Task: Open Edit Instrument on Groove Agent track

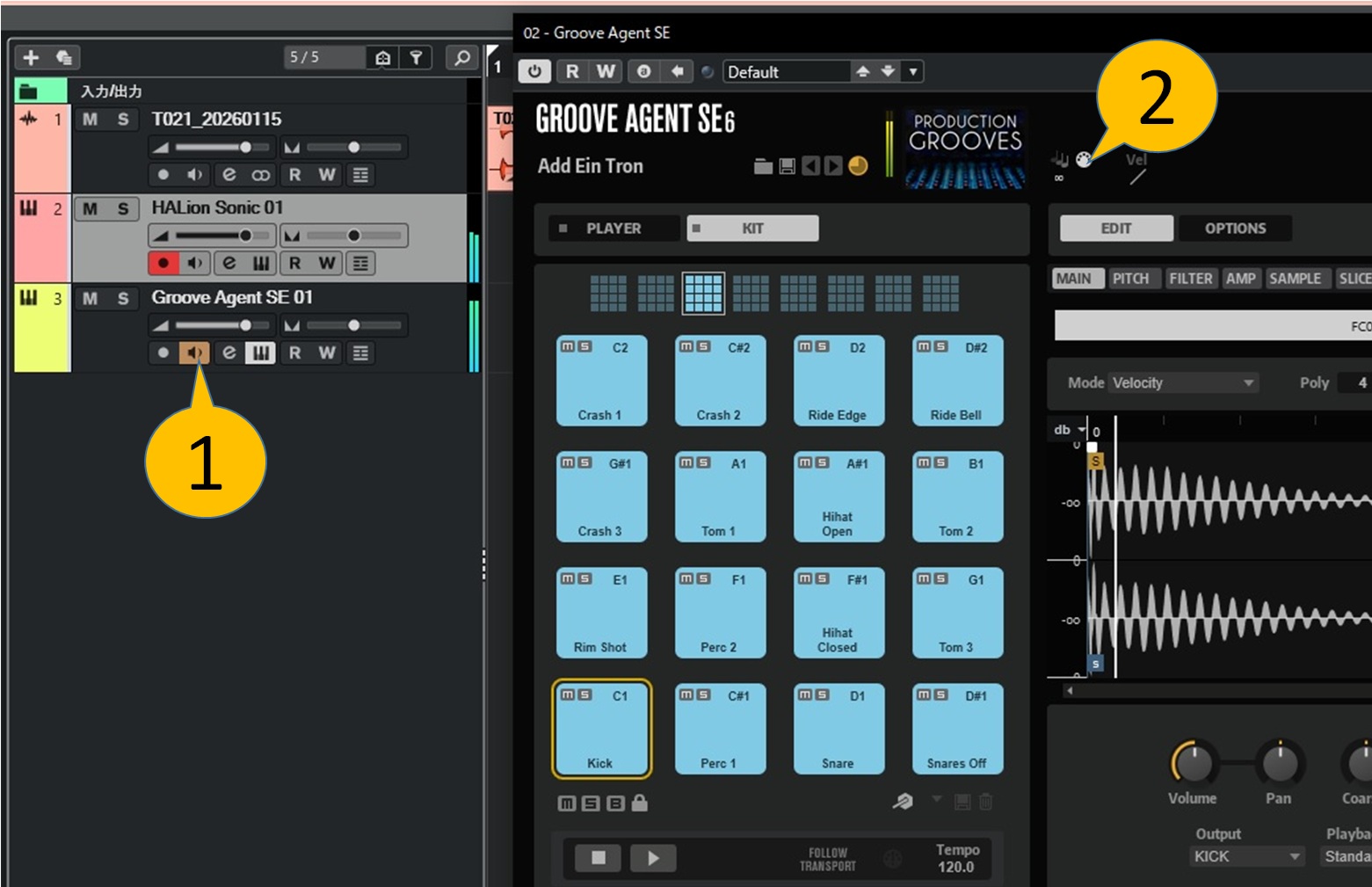Action: click(260, 353)
